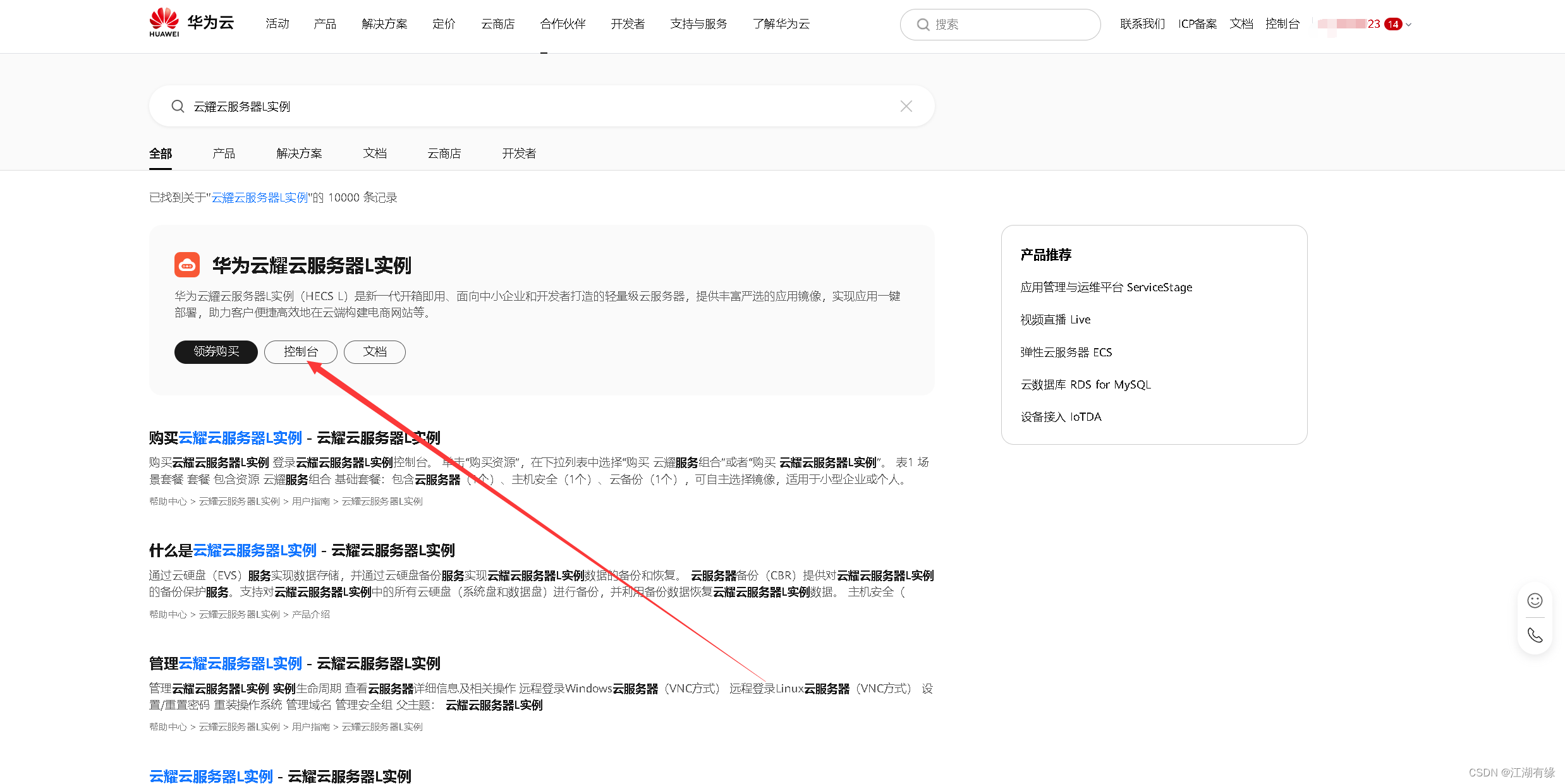Image resolution: width=1565 pixels, height=784 pixels.
Task: Switch to the 文档 search results tab
Action: (x=375, y=154)
